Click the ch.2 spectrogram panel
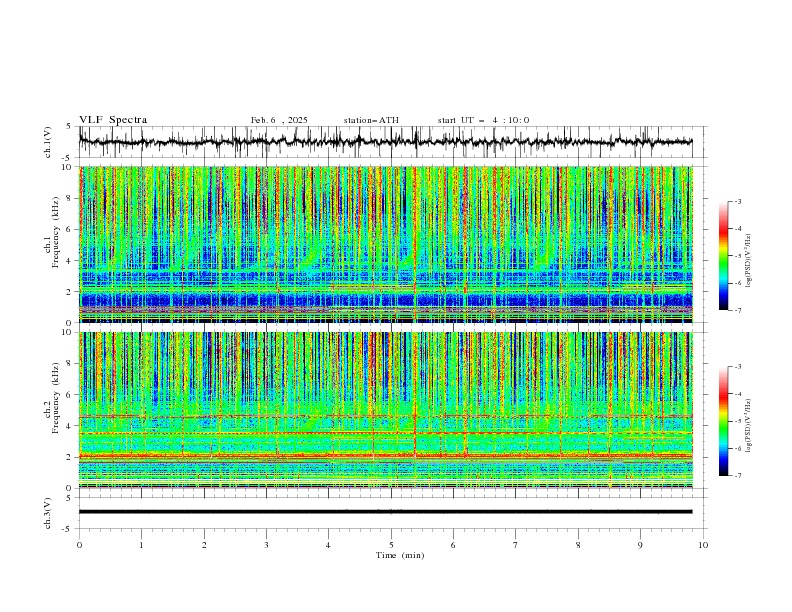 pos(385,410)
